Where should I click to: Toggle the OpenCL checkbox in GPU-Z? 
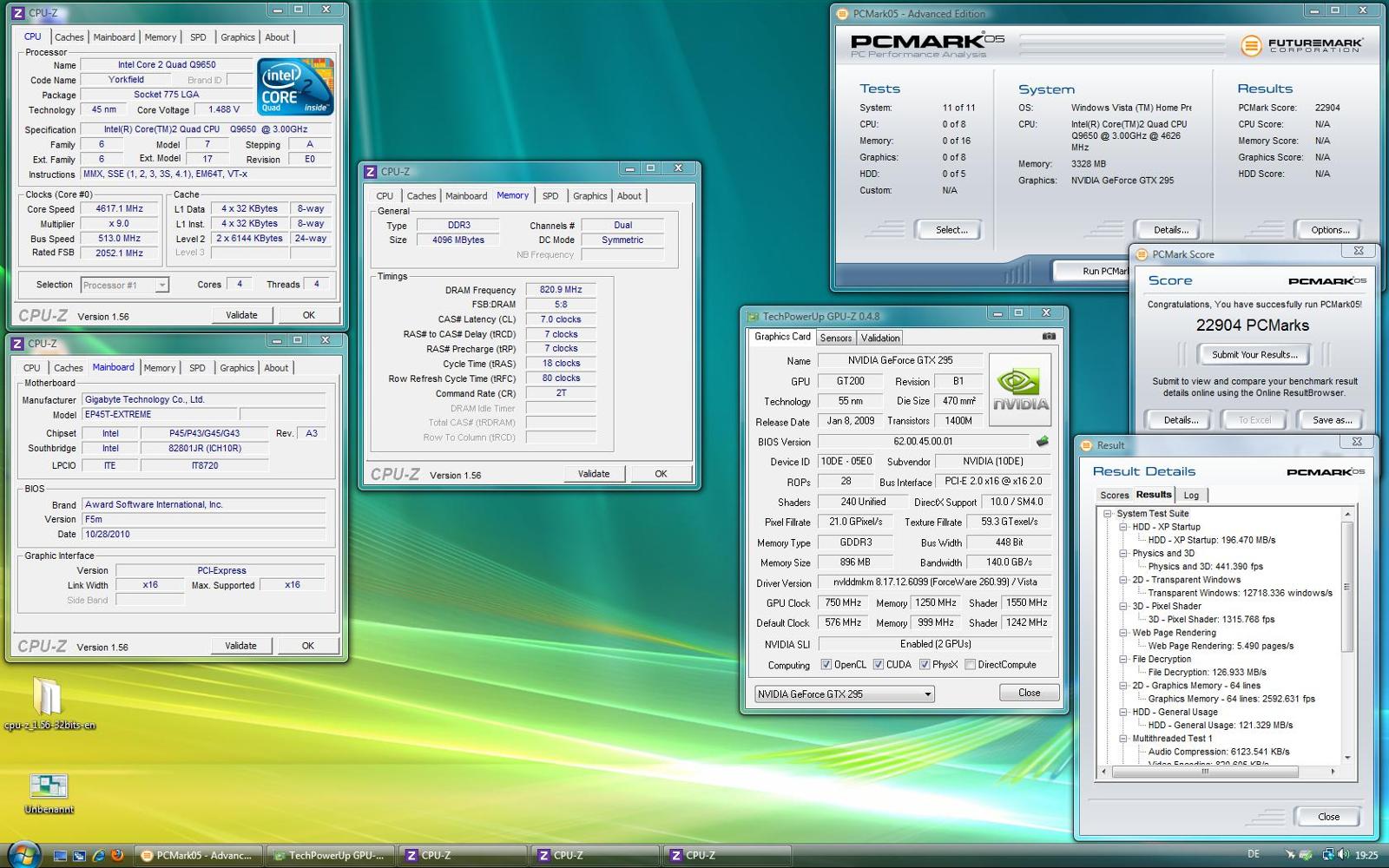click(x=826, y=665)
